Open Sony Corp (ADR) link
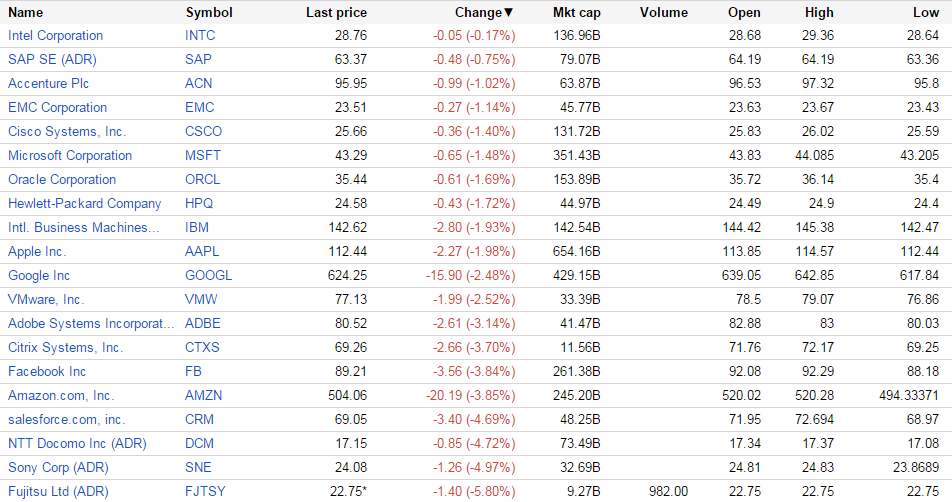Screen dimensions: 952x502 click(57, 468)
